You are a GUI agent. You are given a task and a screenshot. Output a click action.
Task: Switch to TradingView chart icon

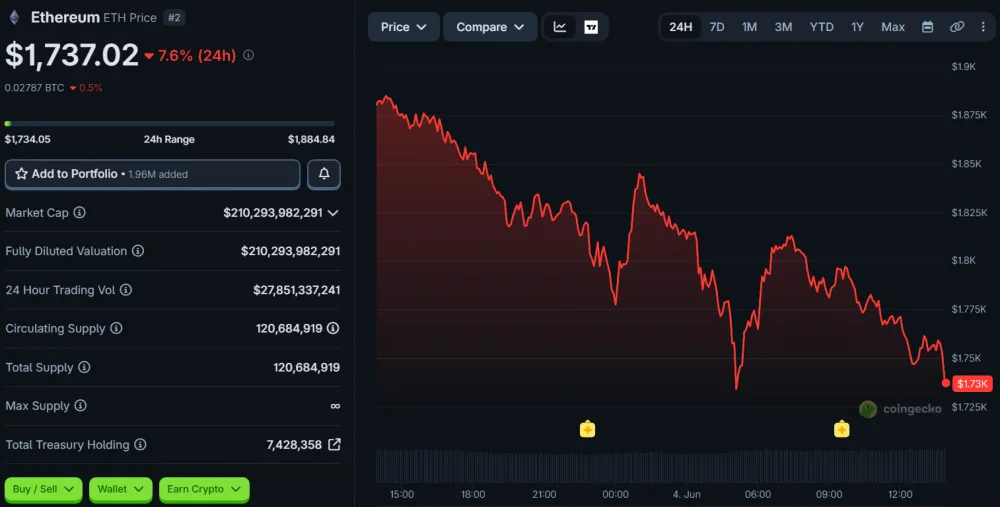[591, 27]
